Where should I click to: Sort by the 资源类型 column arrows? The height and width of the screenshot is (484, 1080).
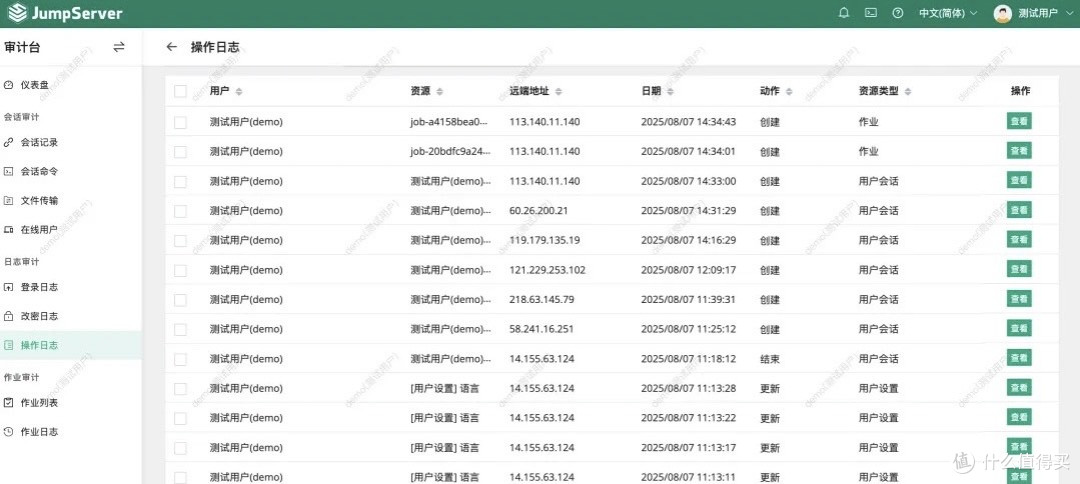908,91
